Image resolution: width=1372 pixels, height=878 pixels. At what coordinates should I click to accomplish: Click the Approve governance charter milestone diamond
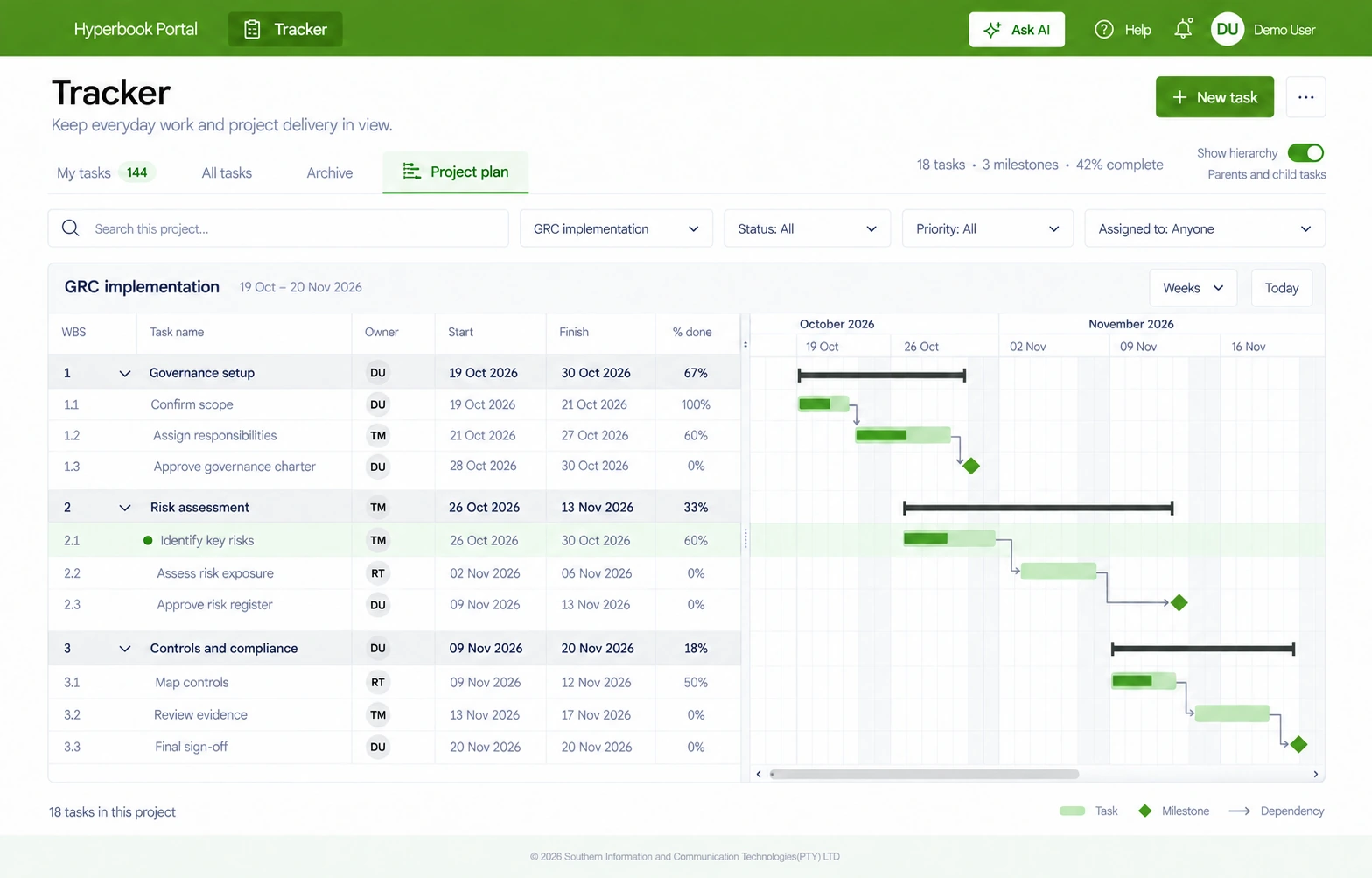pyautogui.click(x=971, y=466)
